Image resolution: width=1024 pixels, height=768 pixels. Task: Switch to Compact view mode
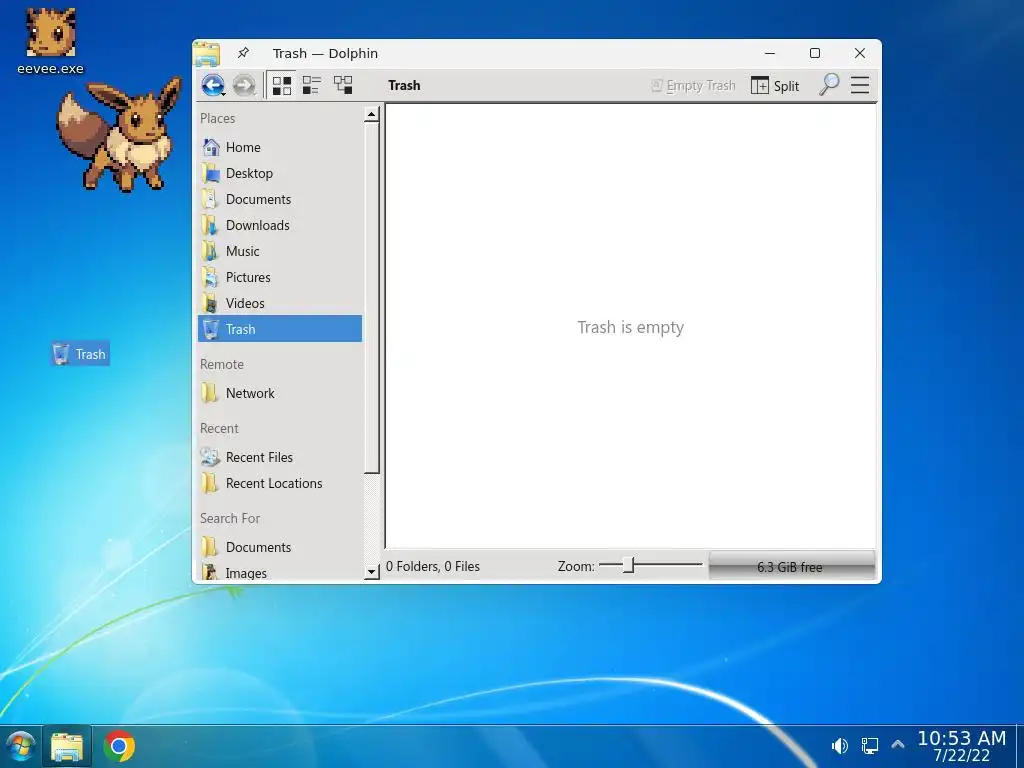(x=312, y=86)
